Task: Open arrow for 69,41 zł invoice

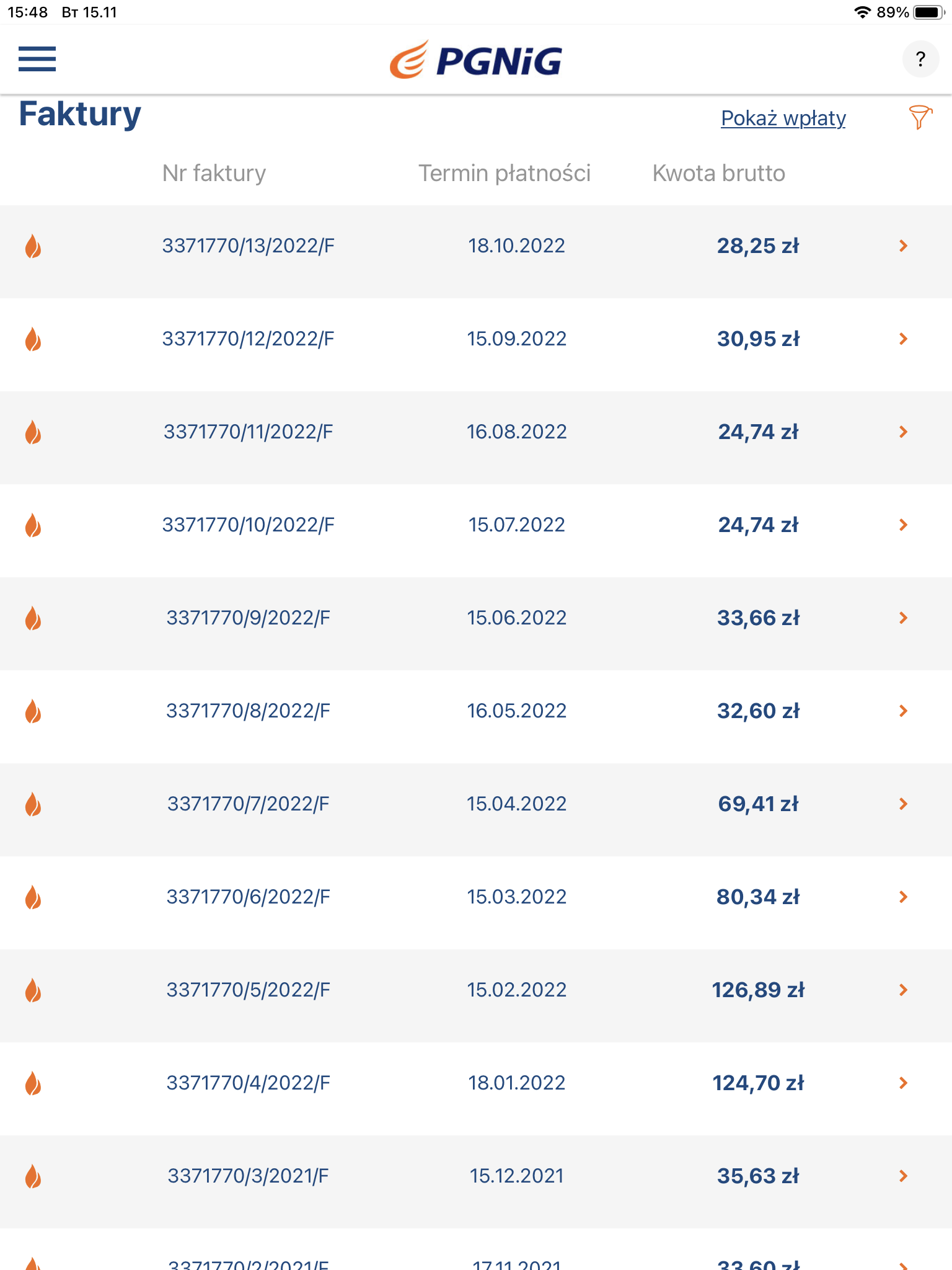Action: coord(903,804)
